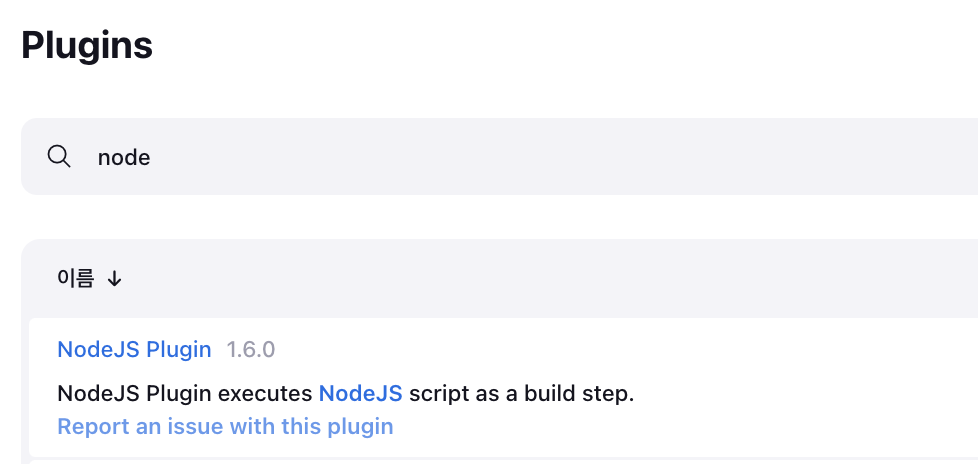The width and height of the screenshot is (978, 464).
Task: Follow the NodeJS link in the description
Action: (361, 394)
